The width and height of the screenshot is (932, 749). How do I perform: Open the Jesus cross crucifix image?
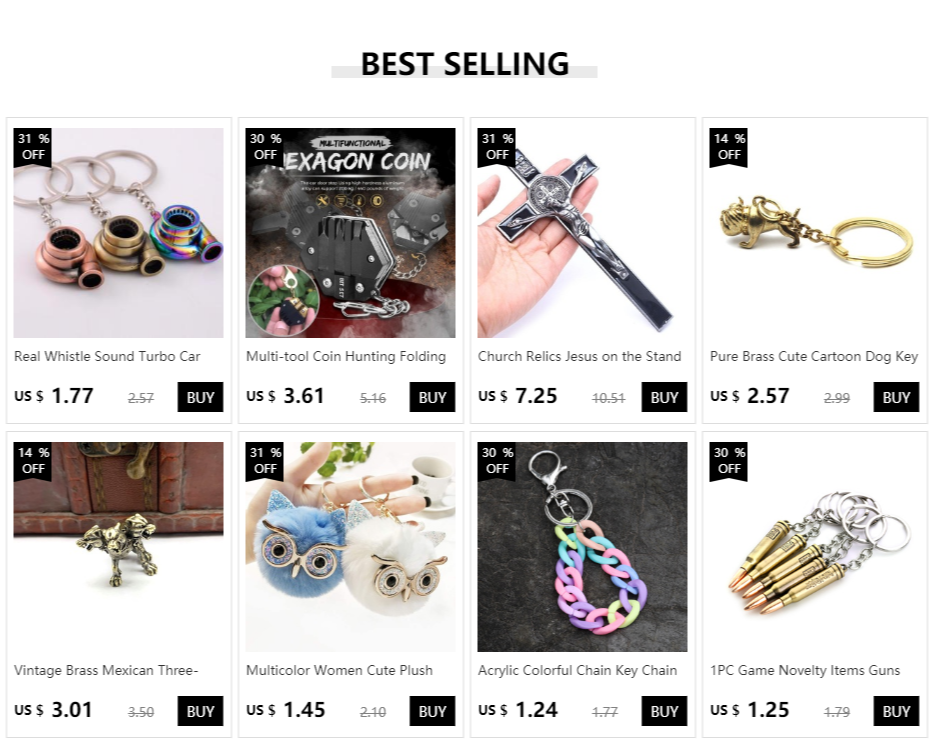click(582, 233)
